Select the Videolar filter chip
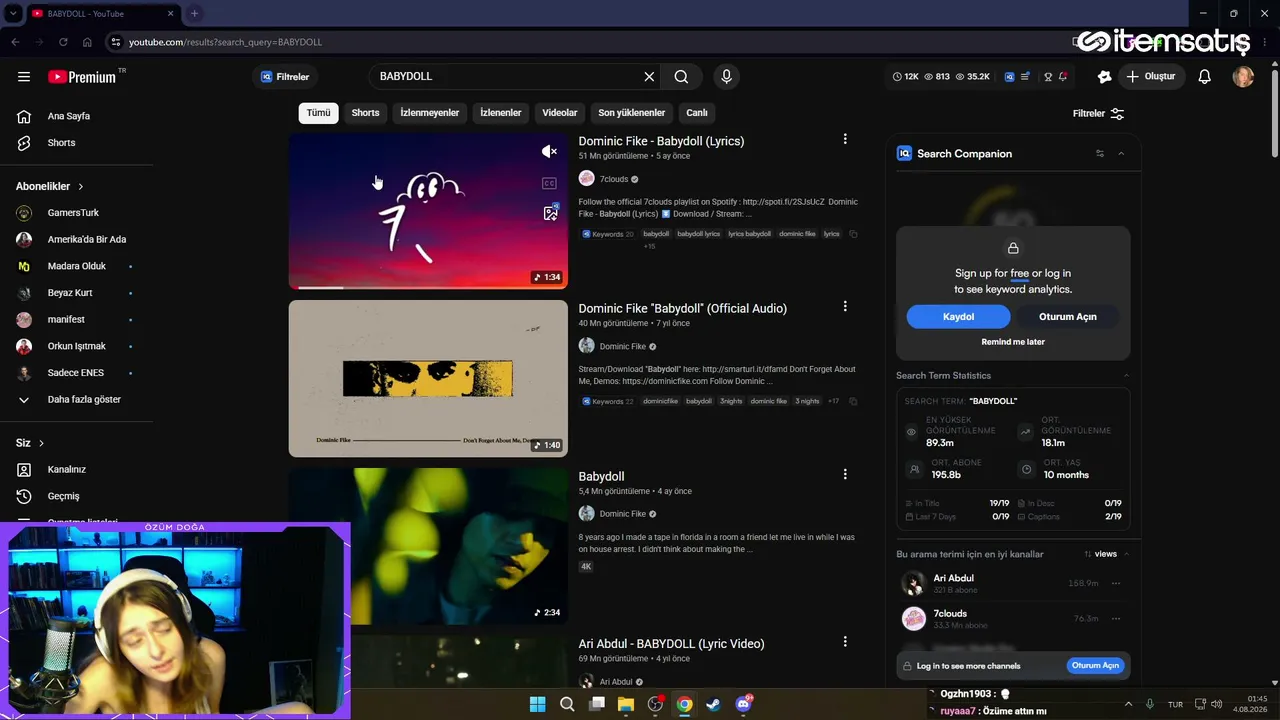Screen dimensions: 1280x720 click(x=560, y=113)
